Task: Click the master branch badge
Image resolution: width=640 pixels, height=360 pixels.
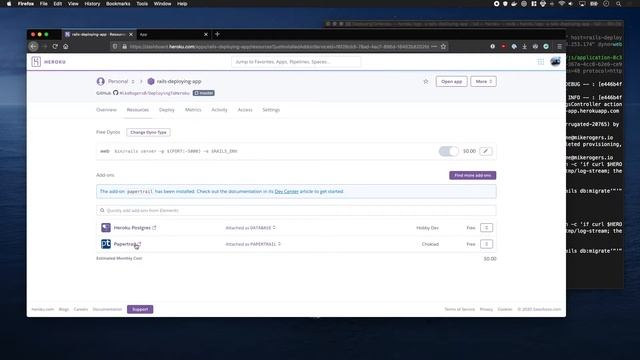Action: 204,93
